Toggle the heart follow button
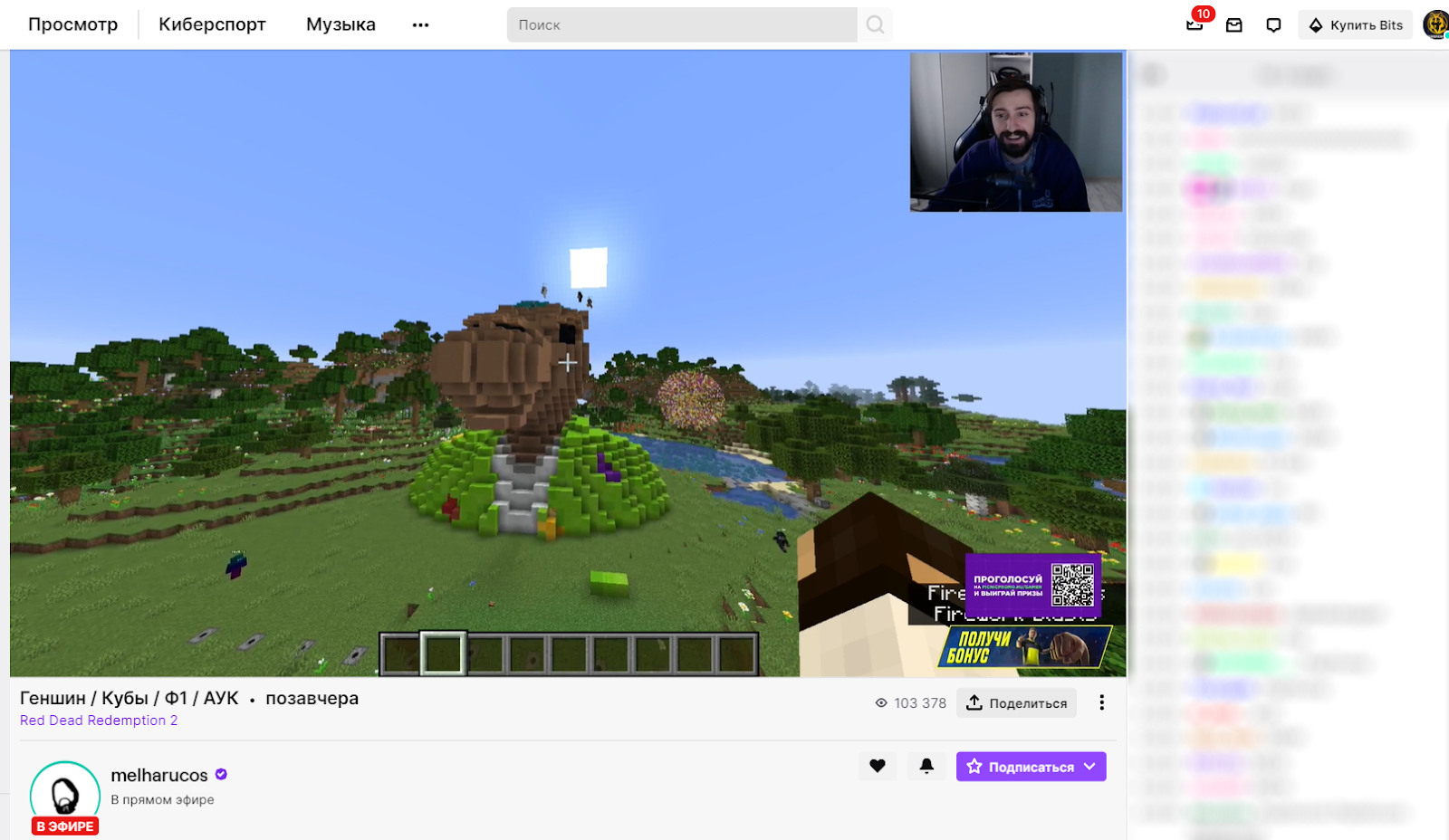Viewport: 1449px width, 840px height. pos(878,767)
